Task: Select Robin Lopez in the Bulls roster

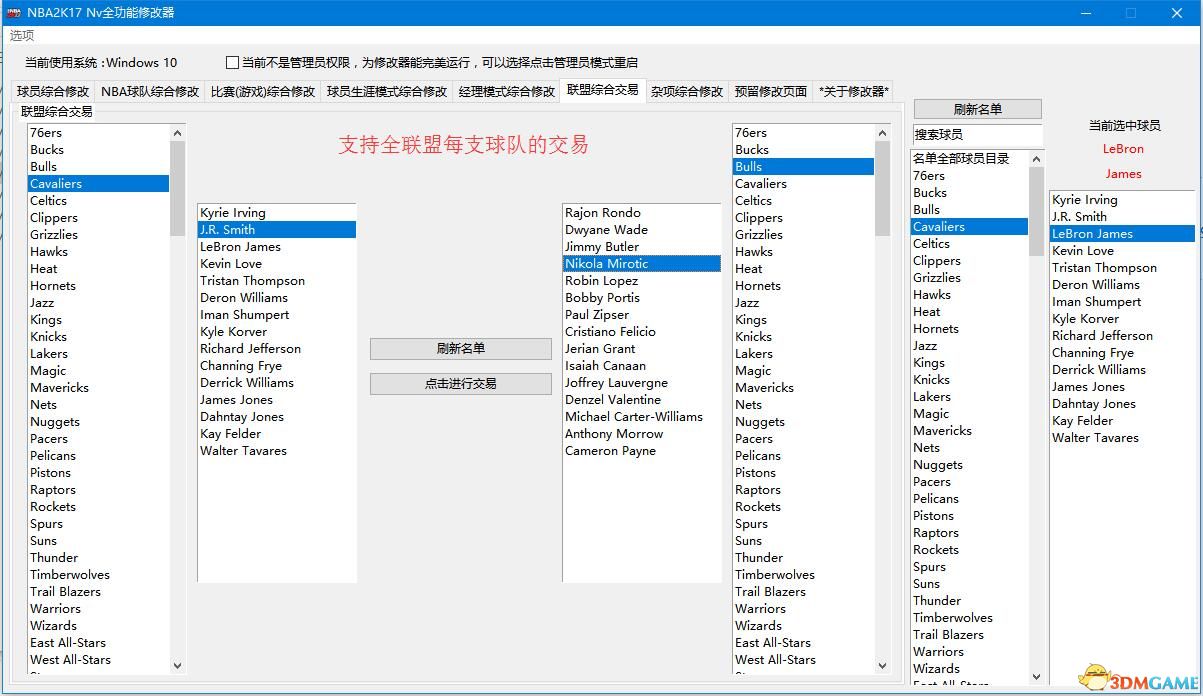Action: (642, 281)
